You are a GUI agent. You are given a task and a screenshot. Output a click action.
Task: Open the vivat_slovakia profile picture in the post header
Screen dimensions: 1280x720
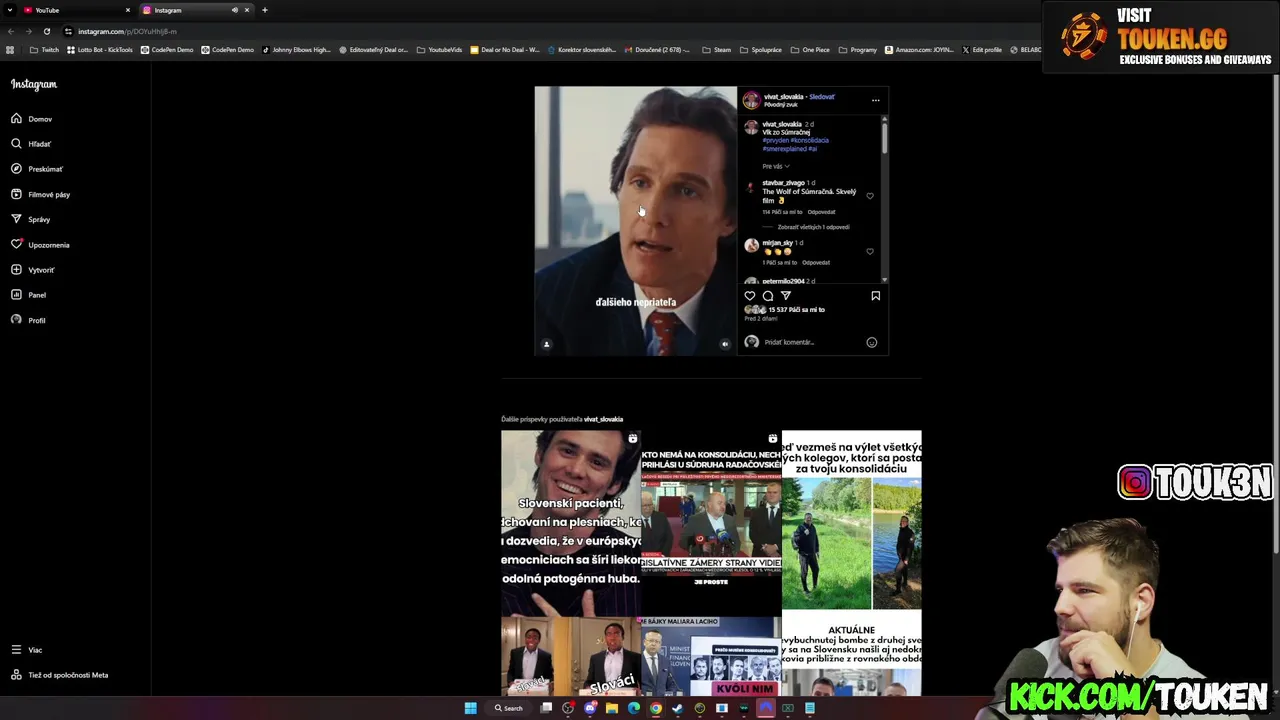(x=751, y=100)
